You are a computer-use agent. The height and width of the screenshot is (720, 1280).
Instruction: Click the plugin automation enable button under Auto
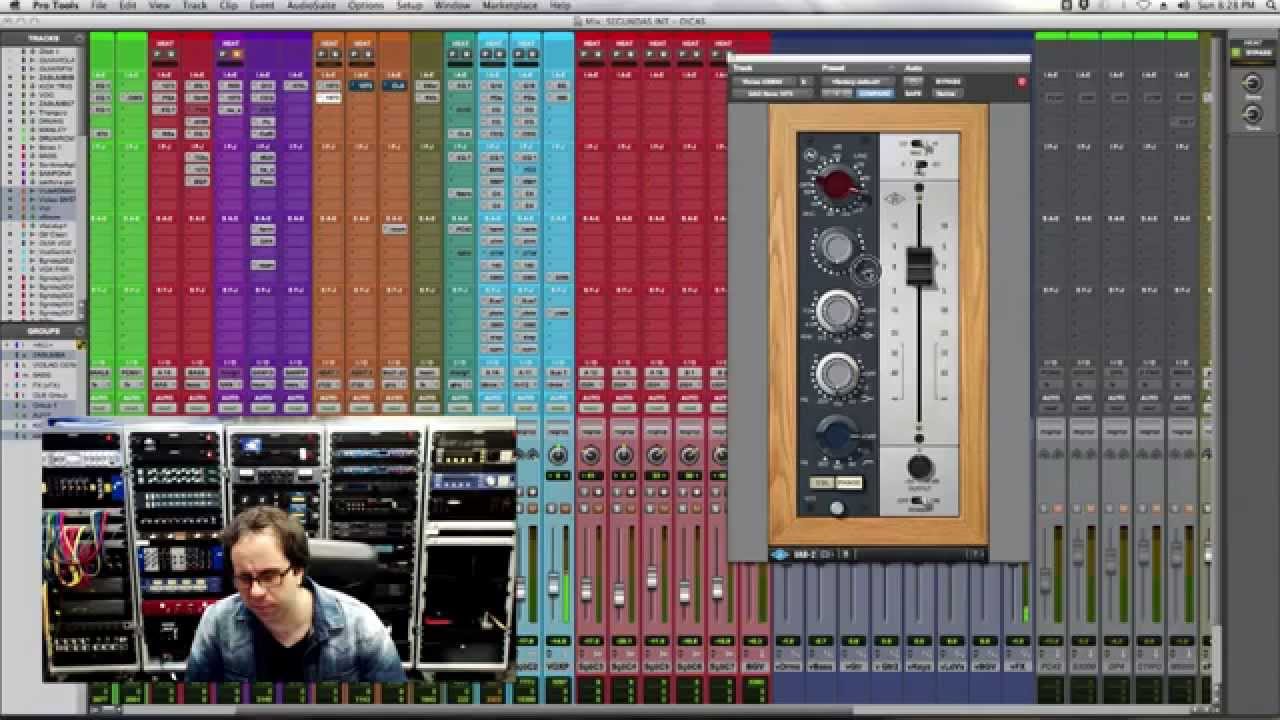point(912,81)
